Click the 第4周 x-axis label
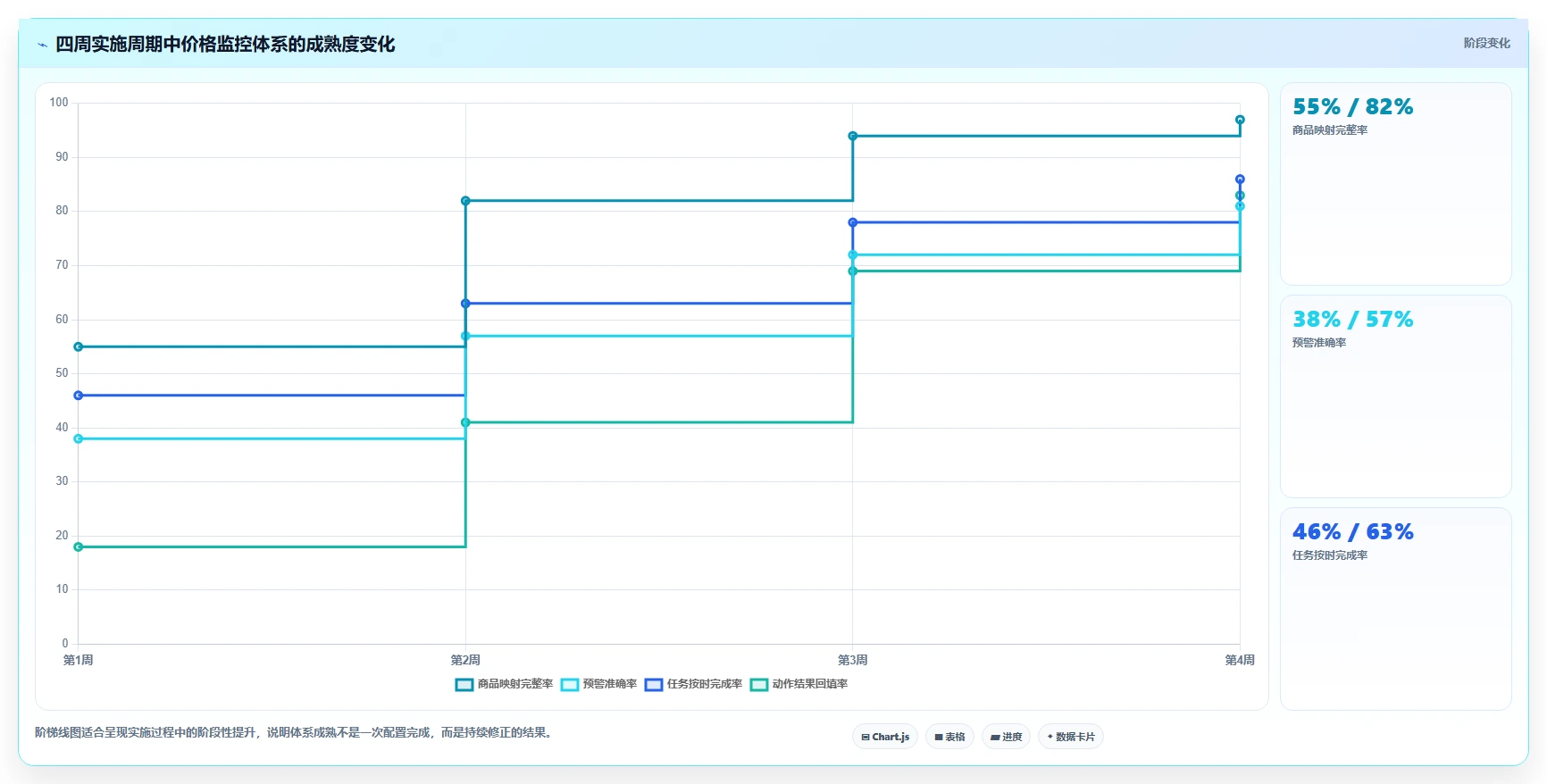Screen dimensions: 1547x784 coord(1240,660)
